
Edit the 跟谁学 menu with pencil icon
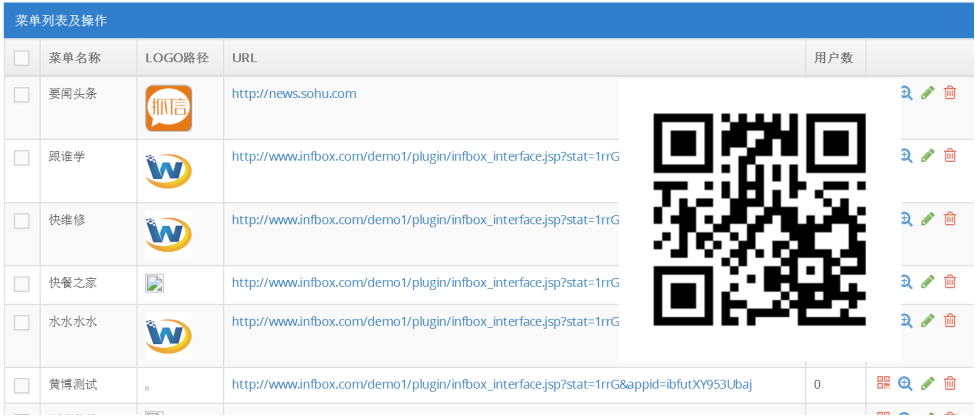928,155
